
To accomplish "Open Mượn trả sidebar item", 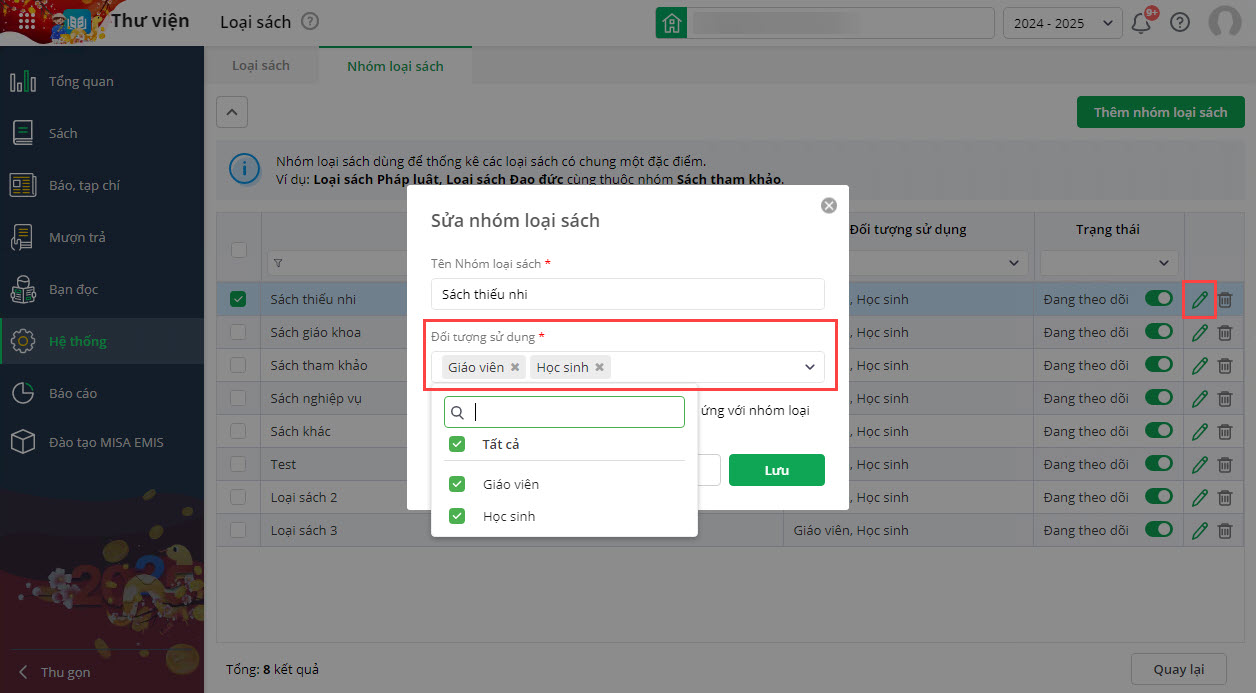I will (x=102, y=237).
